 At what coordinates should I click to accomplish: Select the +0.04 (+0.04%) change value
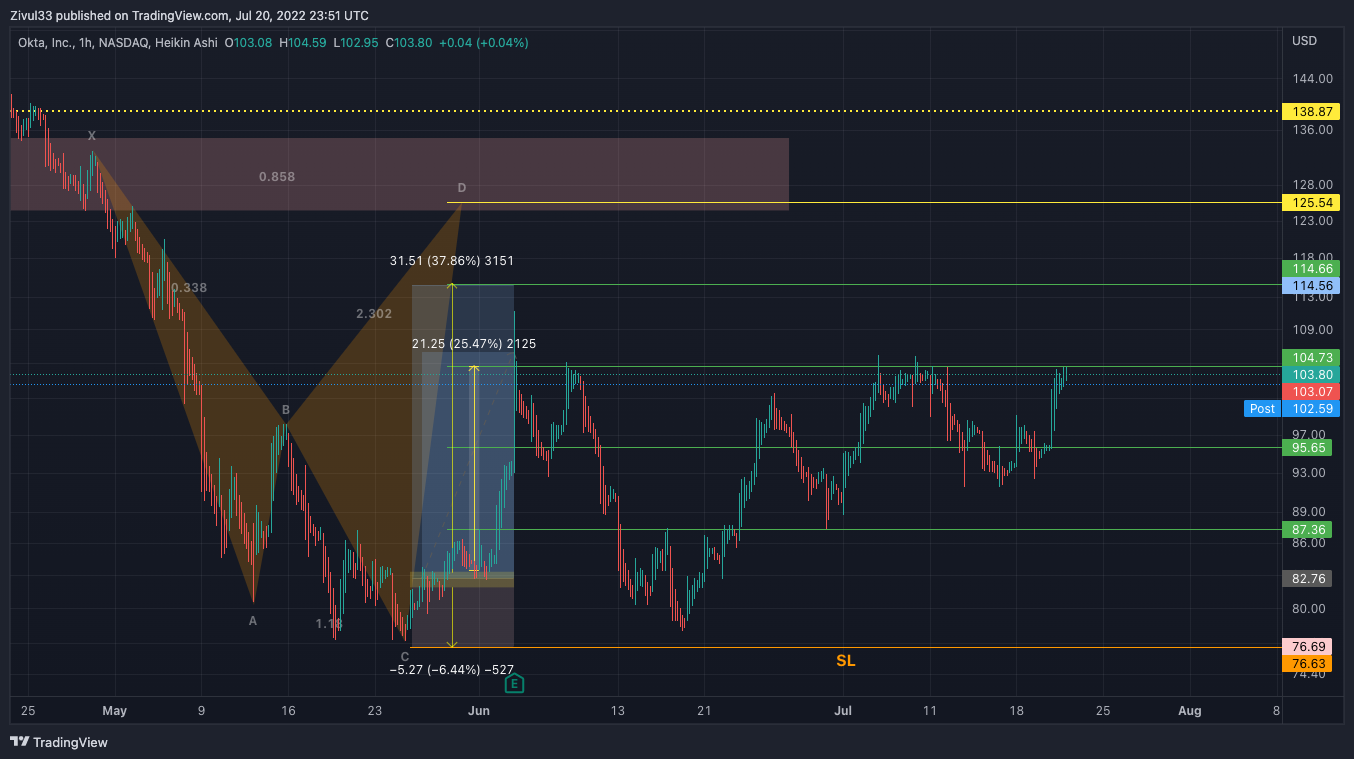coord(483,43)
